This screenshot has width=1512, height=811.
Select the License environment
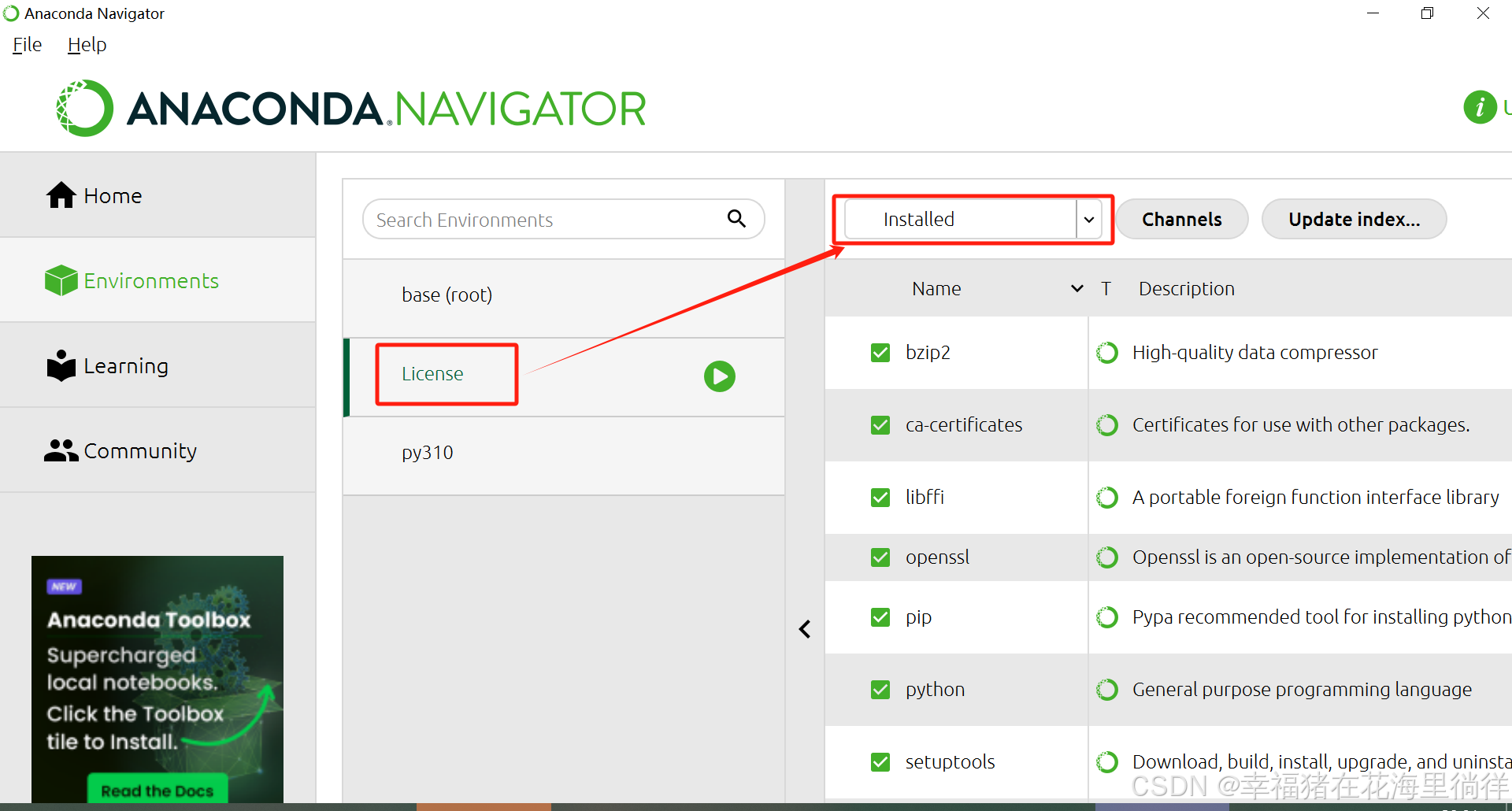564,377
